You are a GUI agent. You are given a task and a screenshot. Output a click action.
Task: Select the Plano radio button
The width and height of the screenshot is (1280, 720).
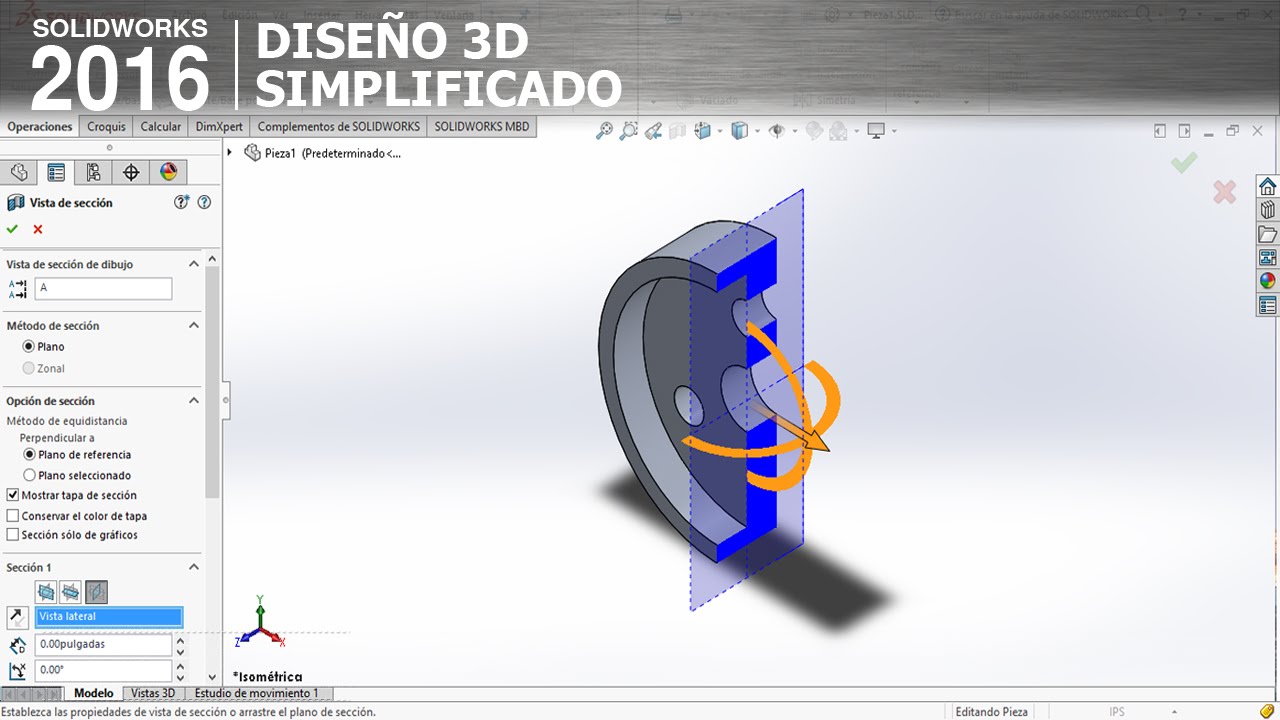pyautogui.click(x=29, y=346)
